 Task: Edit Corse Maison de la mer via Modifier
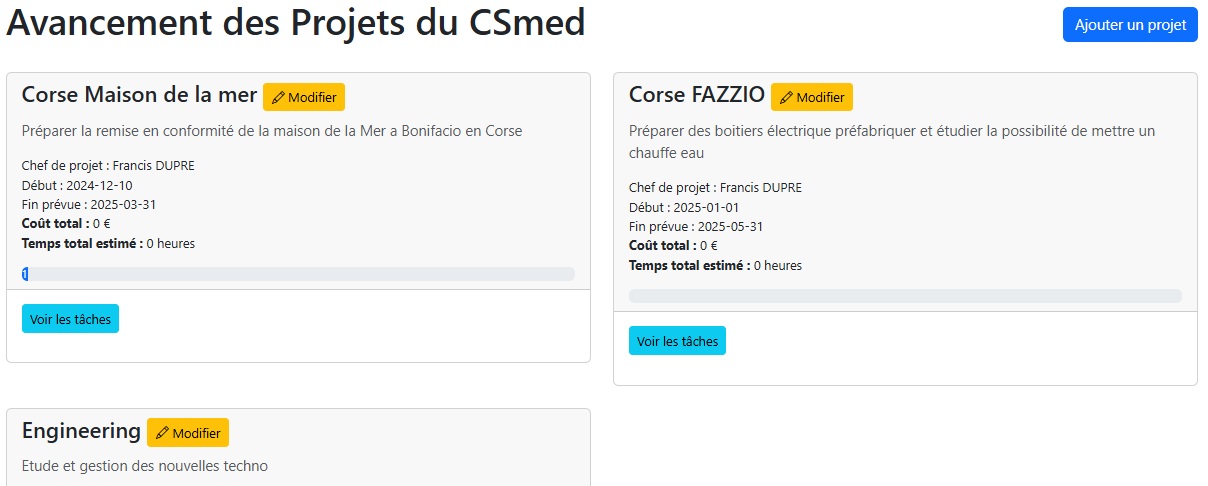tap(304, 97)
